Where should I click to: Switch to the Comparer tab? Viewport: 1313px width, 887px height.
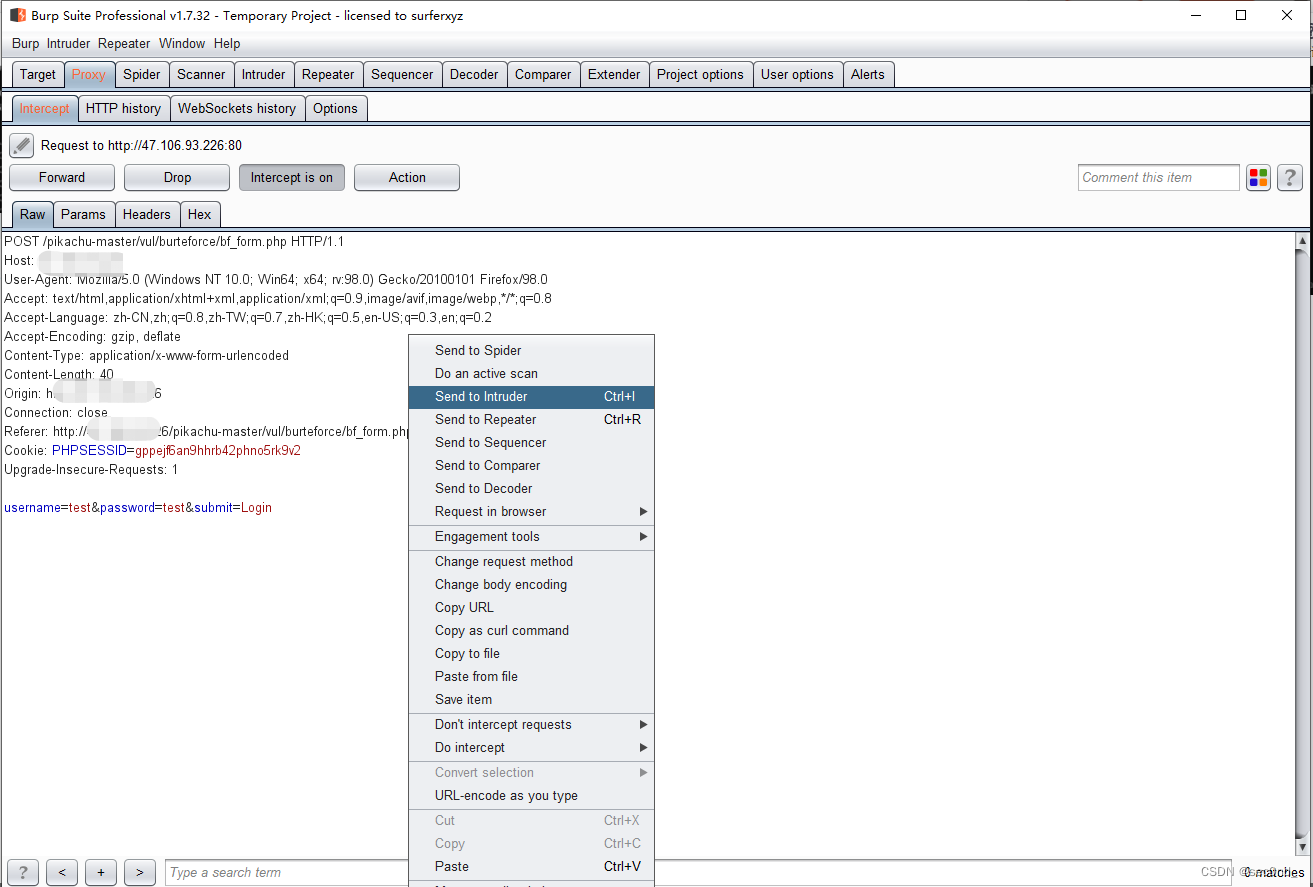click(x=543, y=74)
